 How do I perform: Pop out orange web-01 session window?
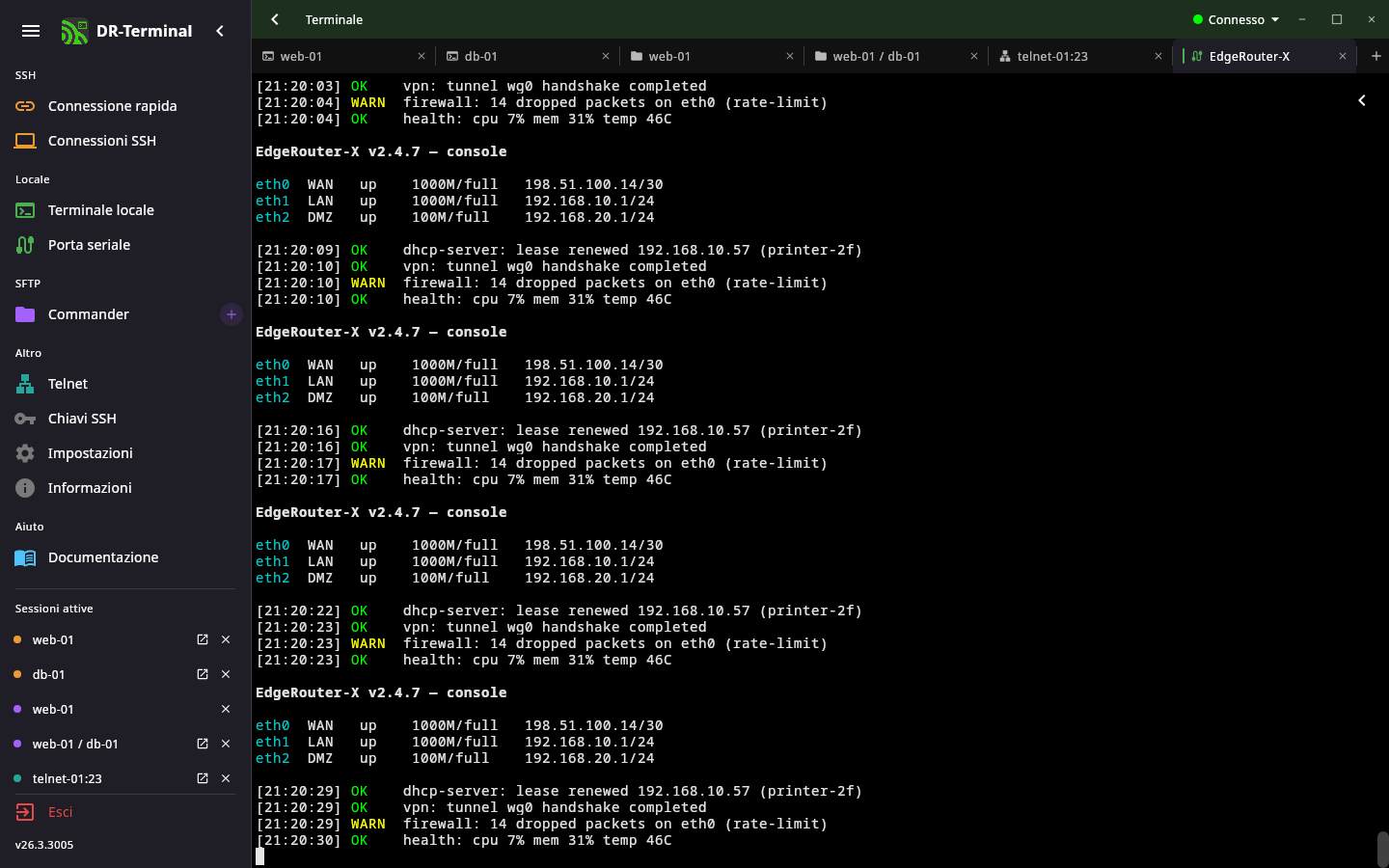point(203,639)
